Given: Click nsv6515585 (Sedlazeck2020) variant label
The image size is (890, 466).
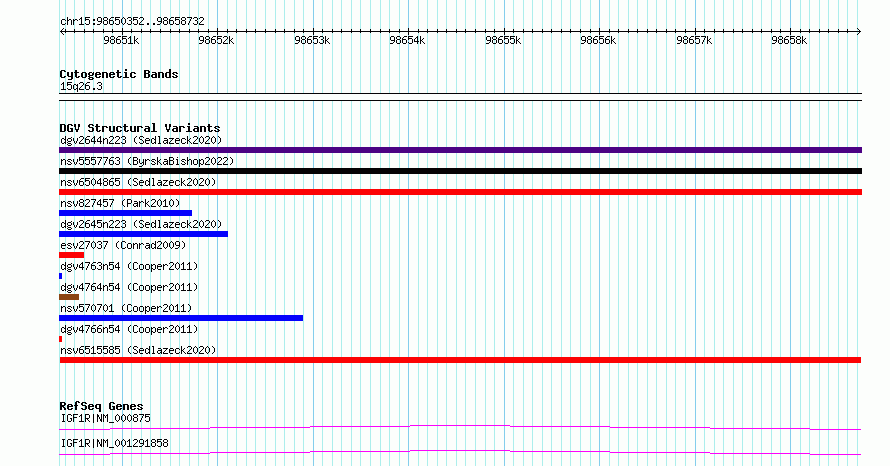Looking at the screenshot, I should [138, 350].
